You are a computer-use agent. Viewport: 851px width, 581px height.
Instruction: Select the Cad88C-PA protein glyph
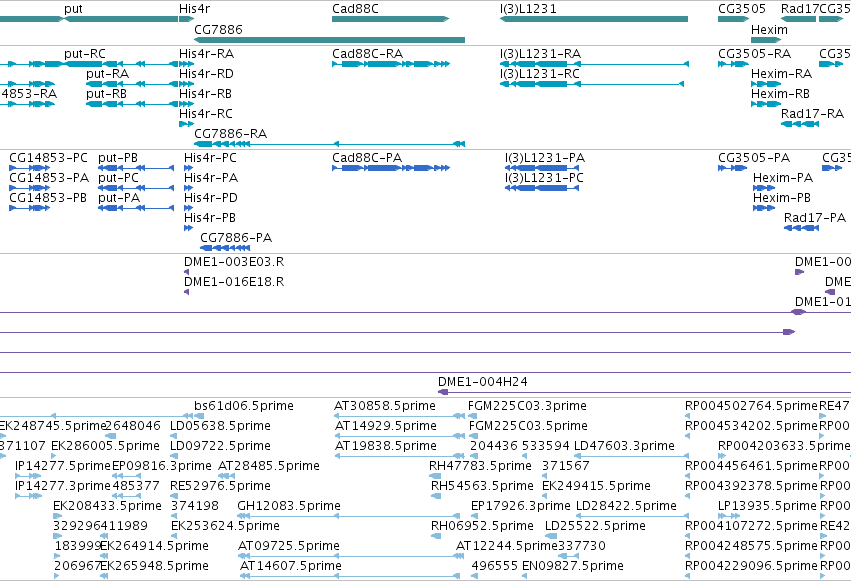point(391,168)
